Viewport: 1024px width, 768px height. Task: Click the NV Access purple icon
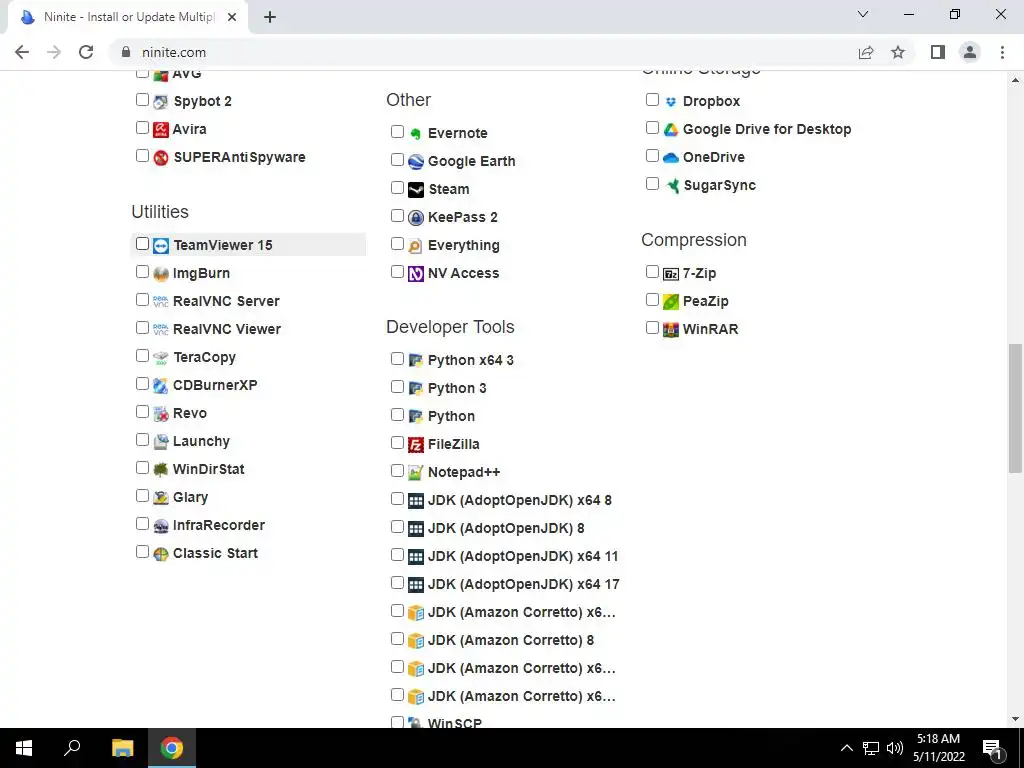416,274
